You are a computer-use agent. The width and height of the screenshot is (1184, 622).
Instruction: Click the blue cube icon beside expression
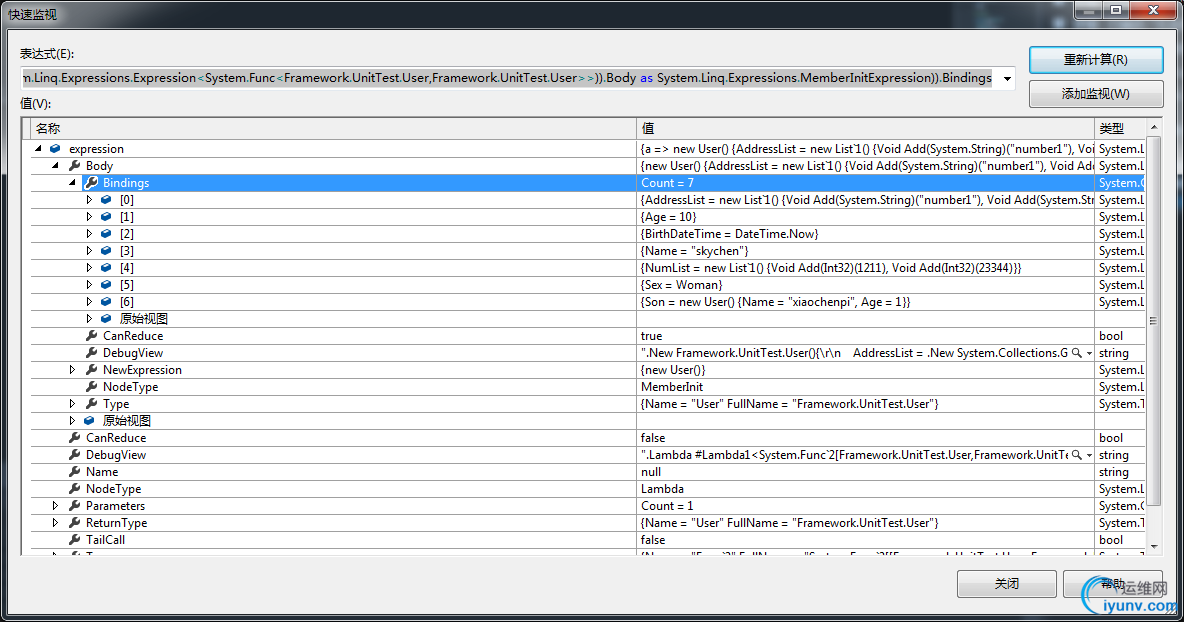click(x=55, y=149)
